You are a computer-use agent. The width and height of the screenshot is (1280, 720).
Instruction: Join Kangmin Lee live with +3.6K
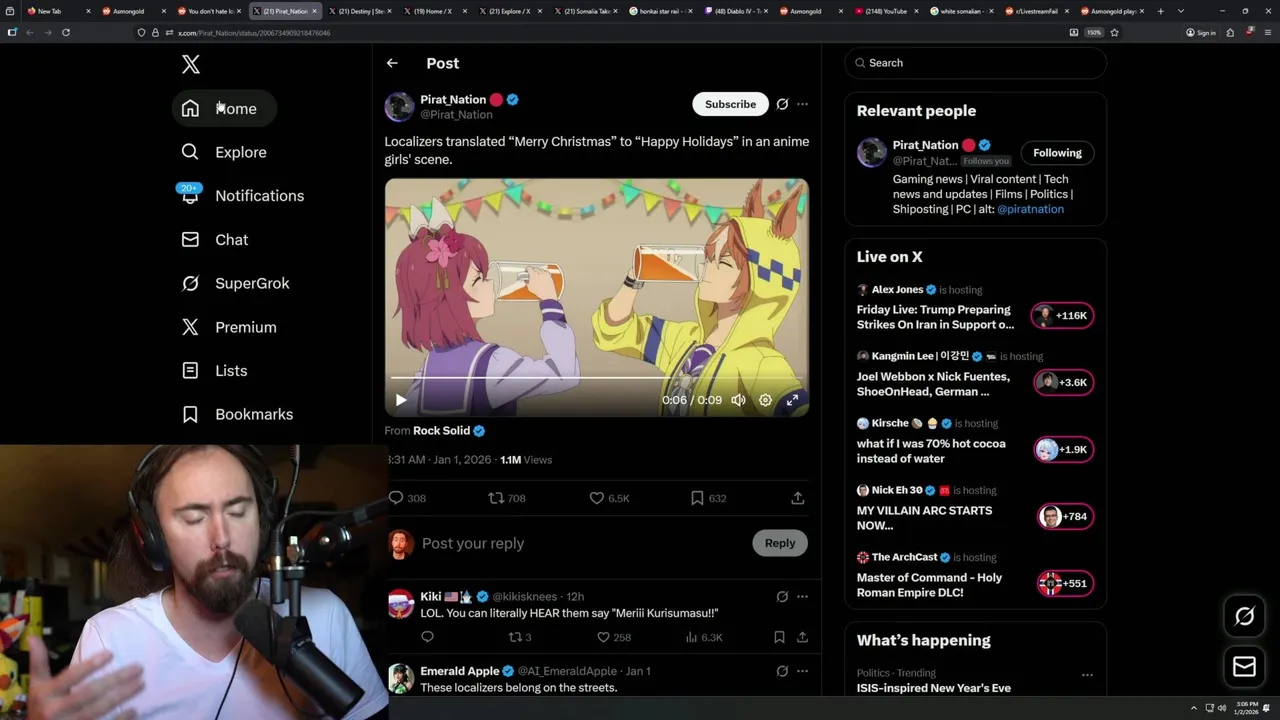1062,383
